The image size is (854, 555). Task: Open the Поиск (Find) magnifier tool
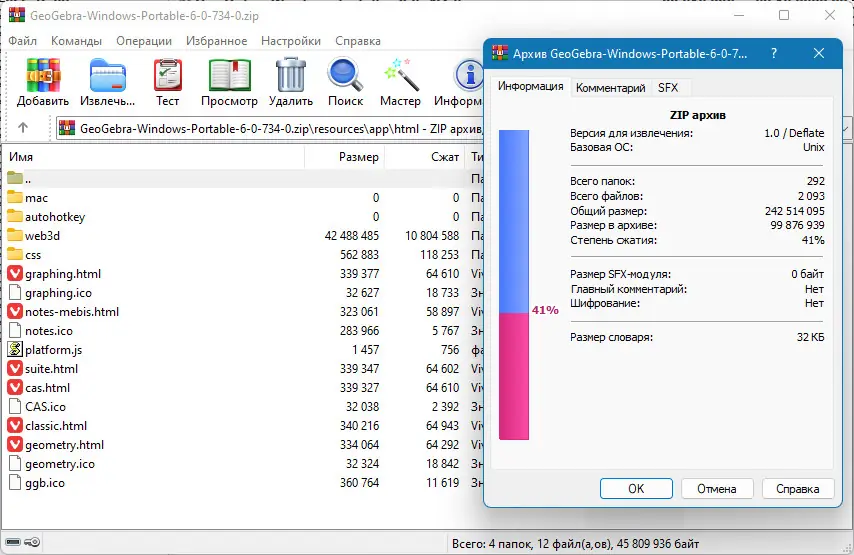point(345,75)
